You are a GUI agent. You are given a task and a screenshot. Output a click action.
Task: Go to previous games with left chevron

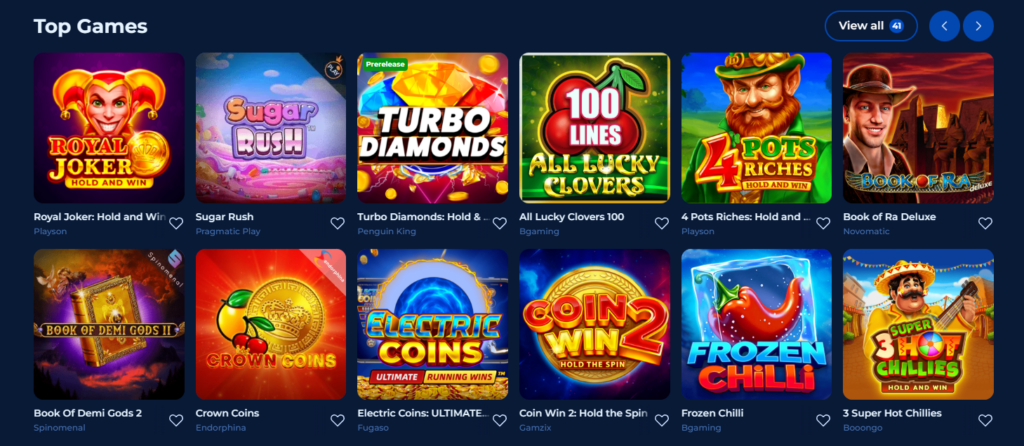pos(944,26)
